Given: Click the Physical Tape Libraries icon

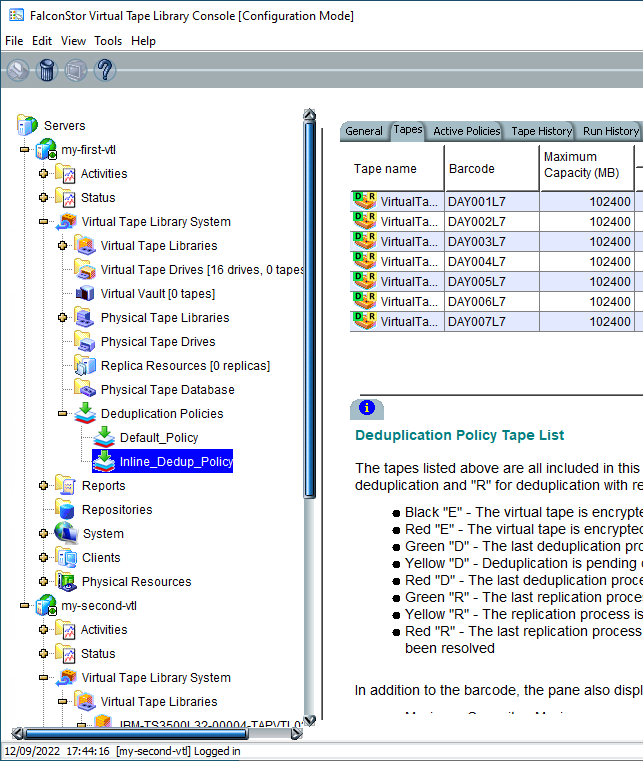Looking at the screenshot, I should (x=85, y=317).
